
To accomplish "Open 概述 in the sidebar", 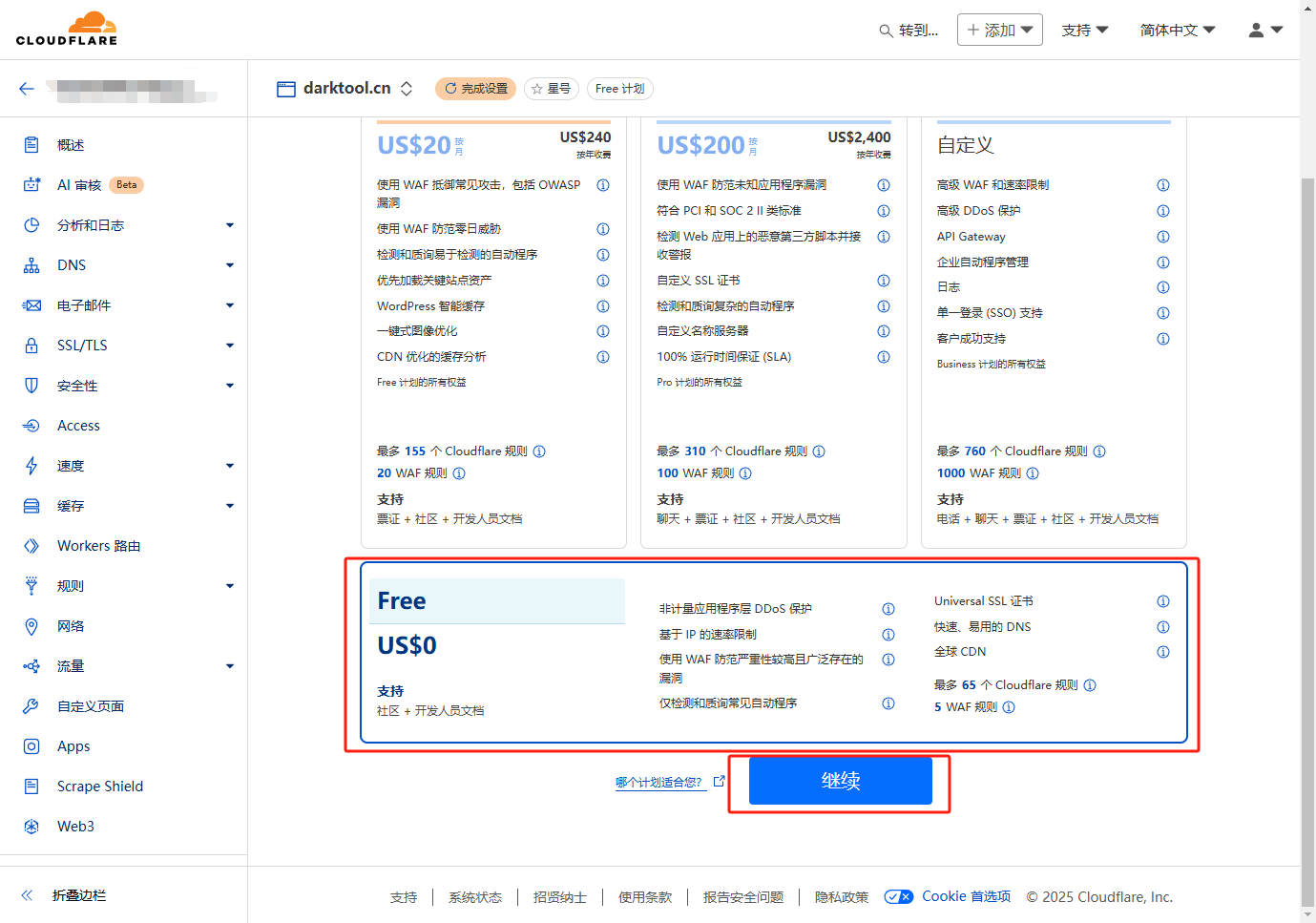I will [71, 145].
